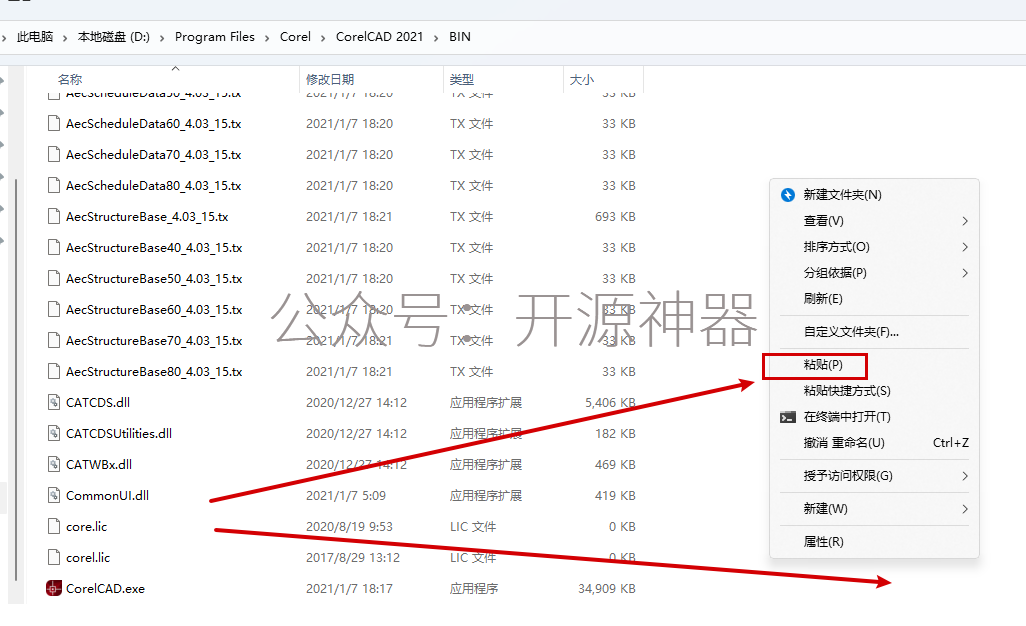
Task: Sort files by the 大小 column header
Action: click(582, 79)
